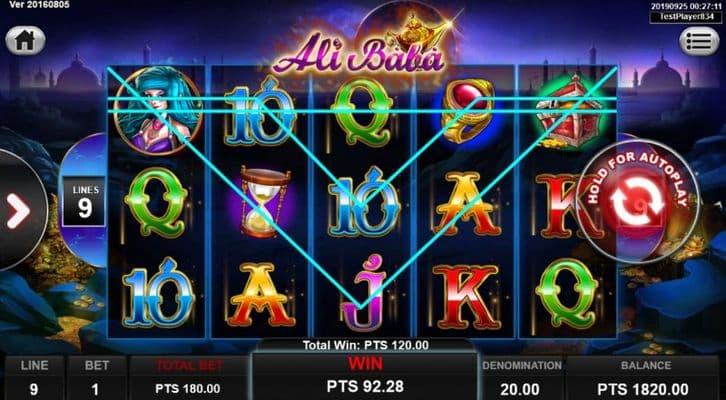Select the blue-haired woman symbol
The image size is (726, 400).
tap(158, 110)
